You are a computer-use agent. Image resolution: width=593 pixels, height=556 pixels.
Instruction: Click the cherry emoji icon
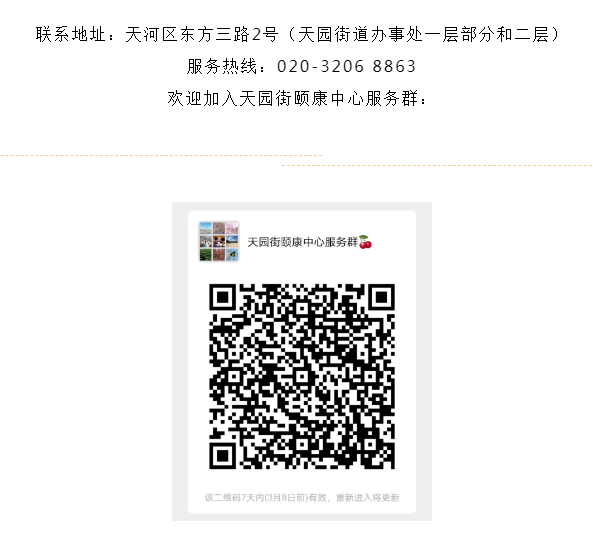click(365, 242)
